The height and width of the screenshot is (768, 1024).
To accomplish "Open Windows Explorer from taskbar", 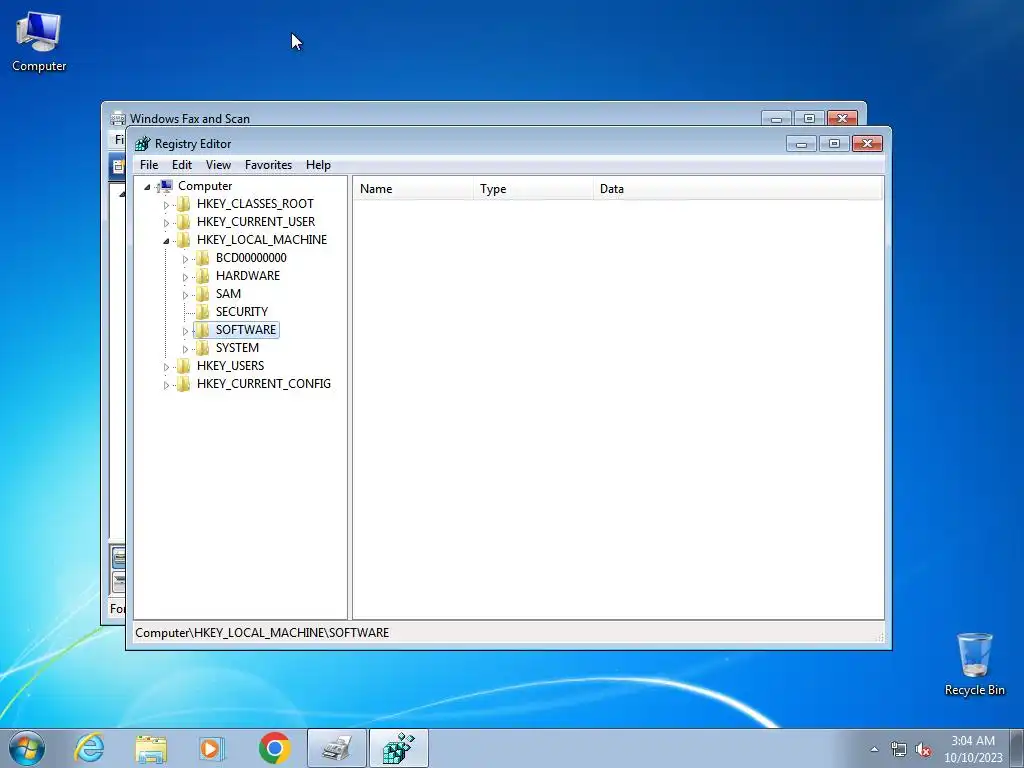I will 151,748.
